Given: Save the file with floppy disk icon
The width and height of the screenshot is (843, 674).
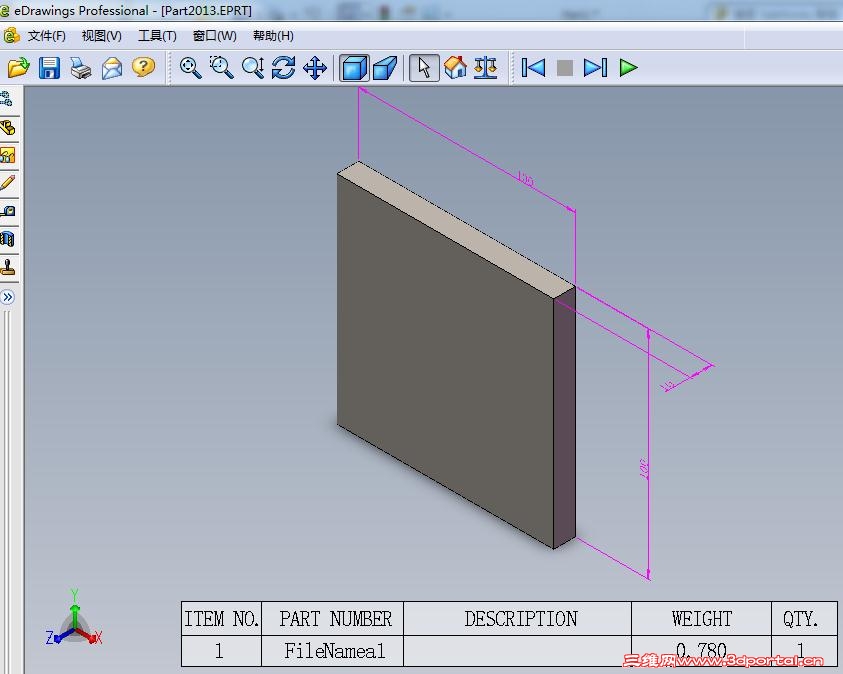Looking at the screenshot, I should click(x=49, y=68).
